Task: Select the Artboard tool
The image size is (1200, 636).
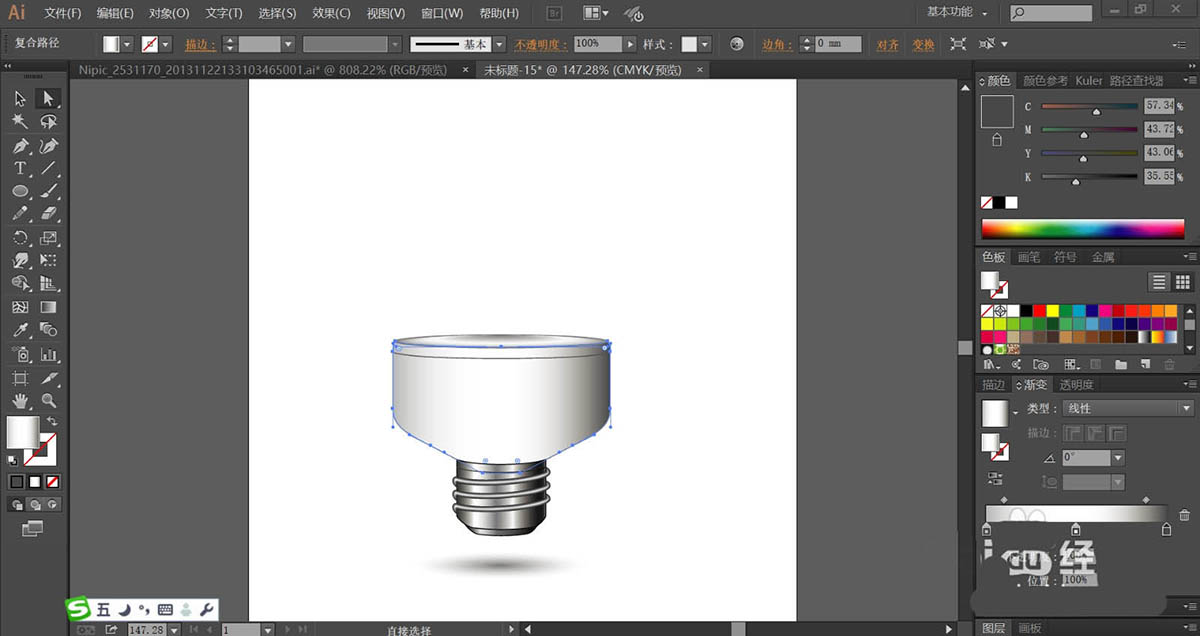Action: coord(20,378)
